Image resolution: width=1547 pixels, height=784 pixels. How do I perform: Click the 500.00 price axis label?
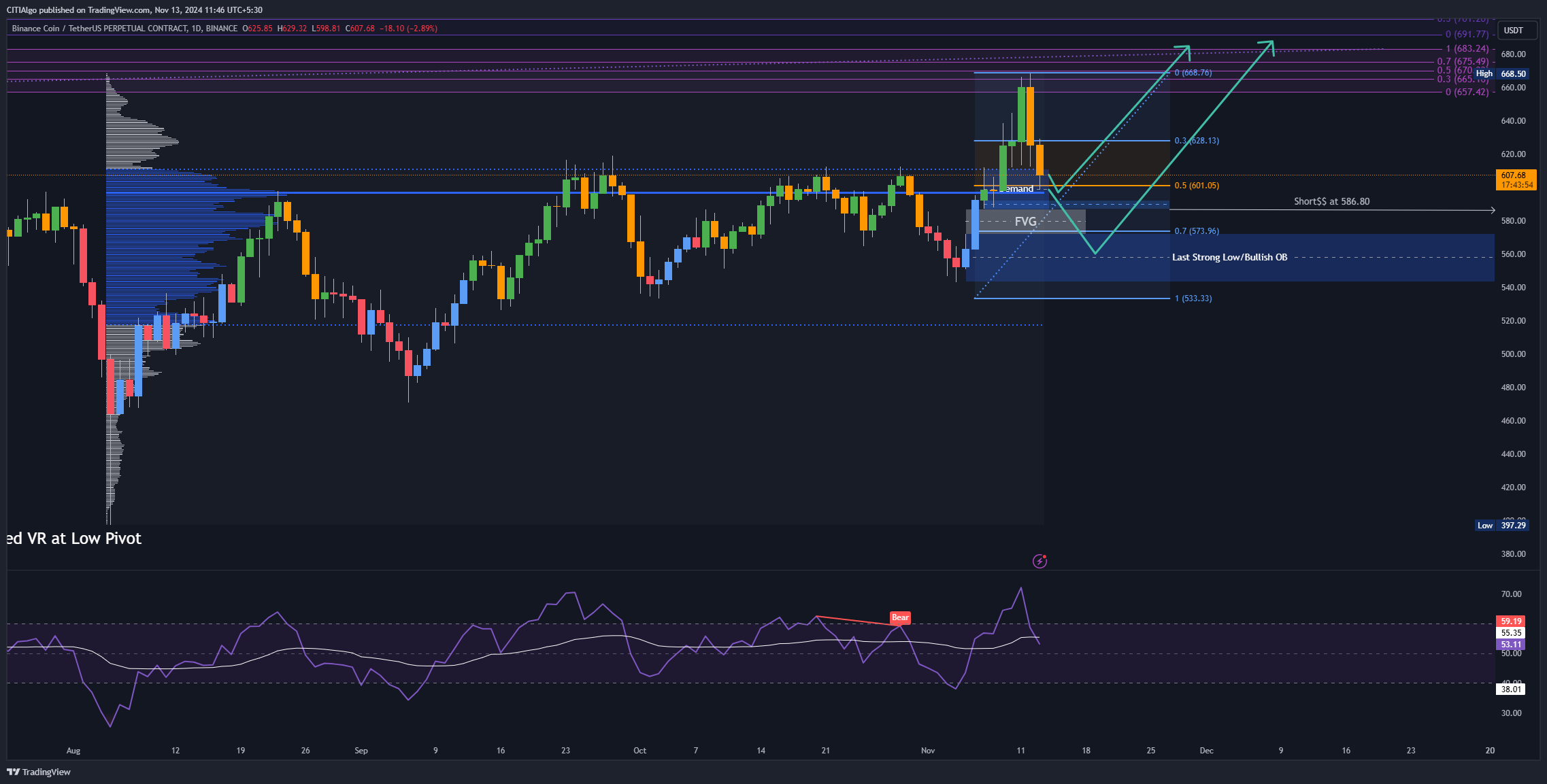[1514, 354]
